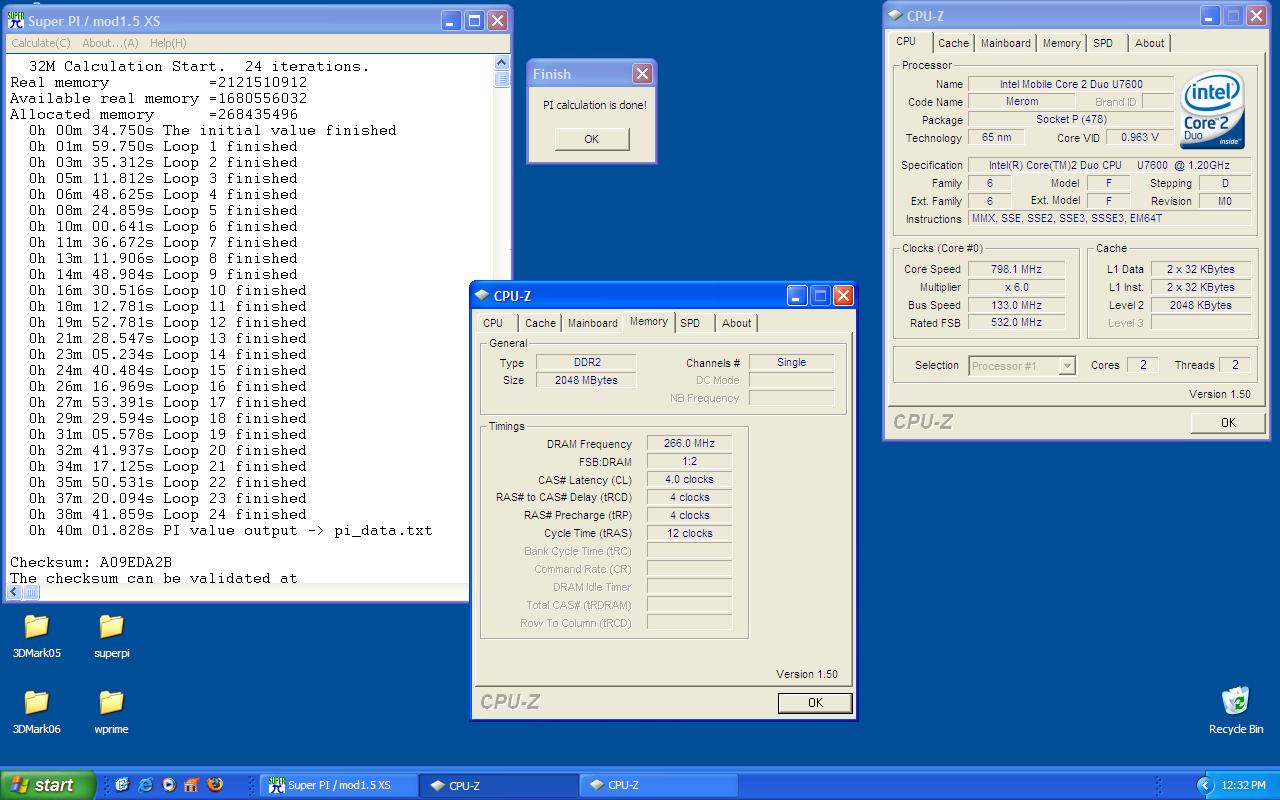Click Super PI horizontal scrollbar left arrow

[13, 593]
